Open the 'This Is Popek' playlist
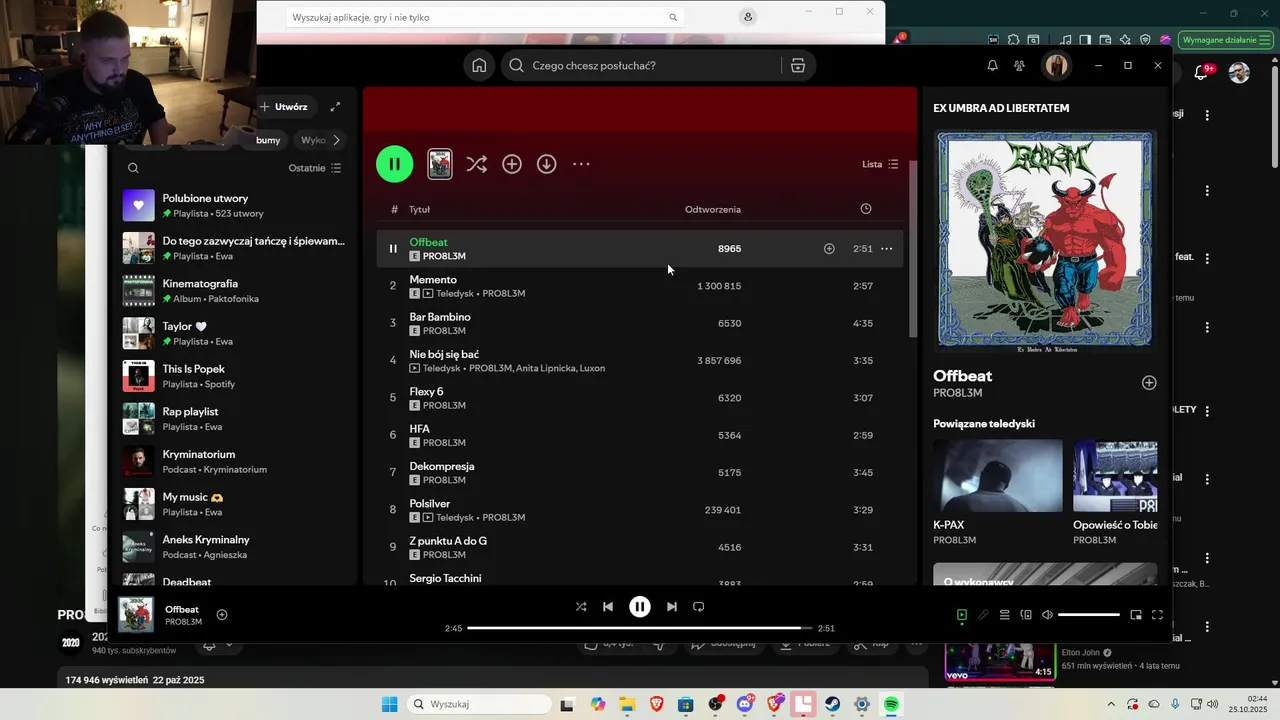Viewport: 1280px width, 720px height. (232, 376)
